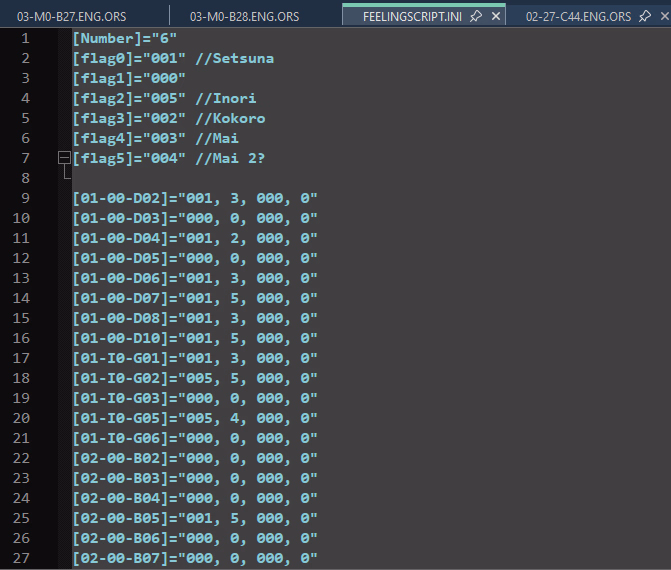Close the FEELINGSCRIPT.INI tab
This screenshot has width=671, height=570.
point(496,17)
